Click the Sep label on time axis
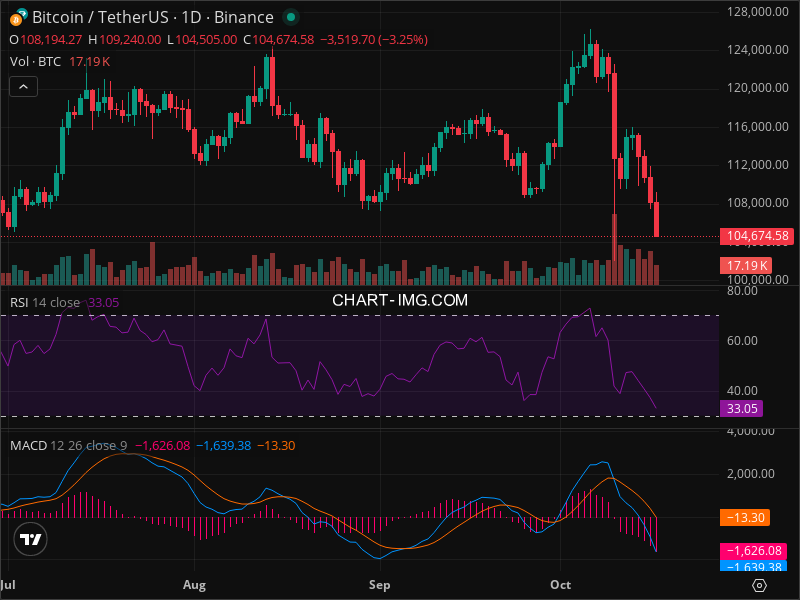This screenshot has height=600, width=800. click(x=379, y=584)
